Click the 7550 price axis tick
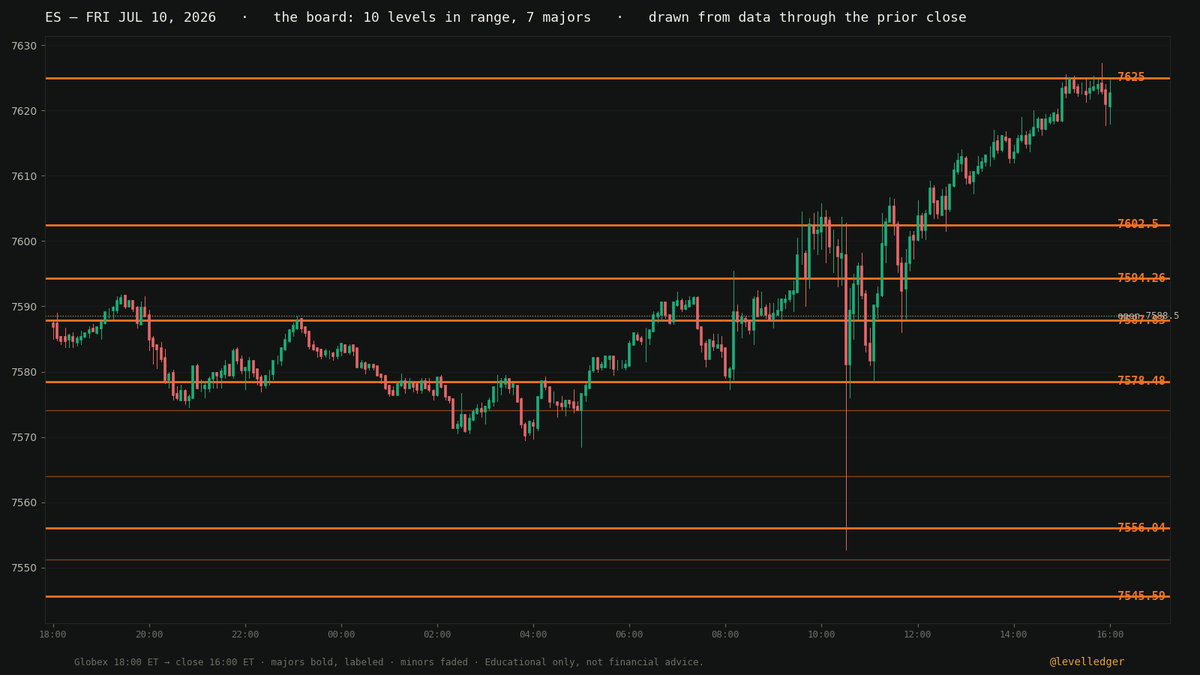This screenshot has width=1200, height=675. [23, 568]
